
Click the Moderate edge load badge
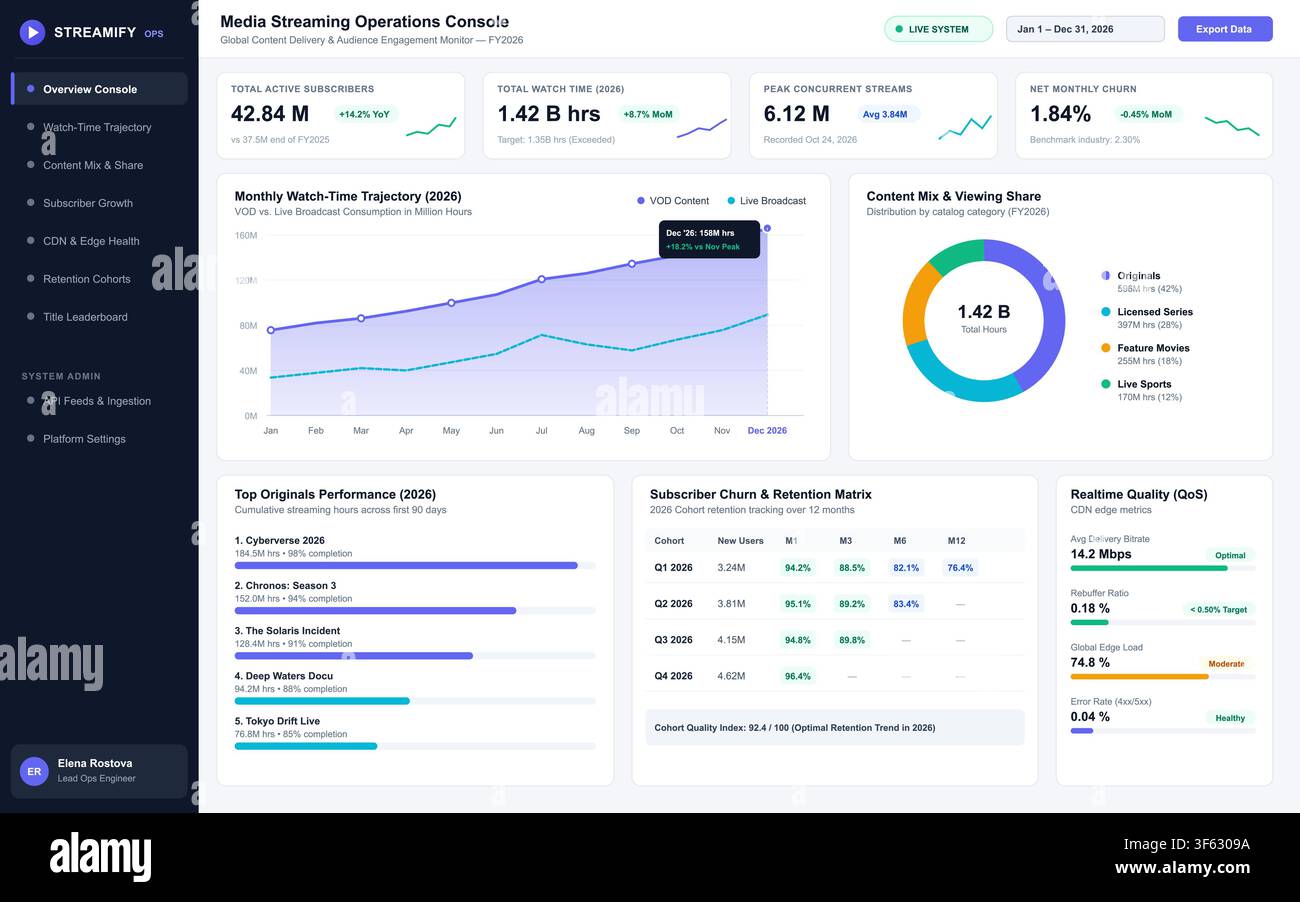(1227, 664)
